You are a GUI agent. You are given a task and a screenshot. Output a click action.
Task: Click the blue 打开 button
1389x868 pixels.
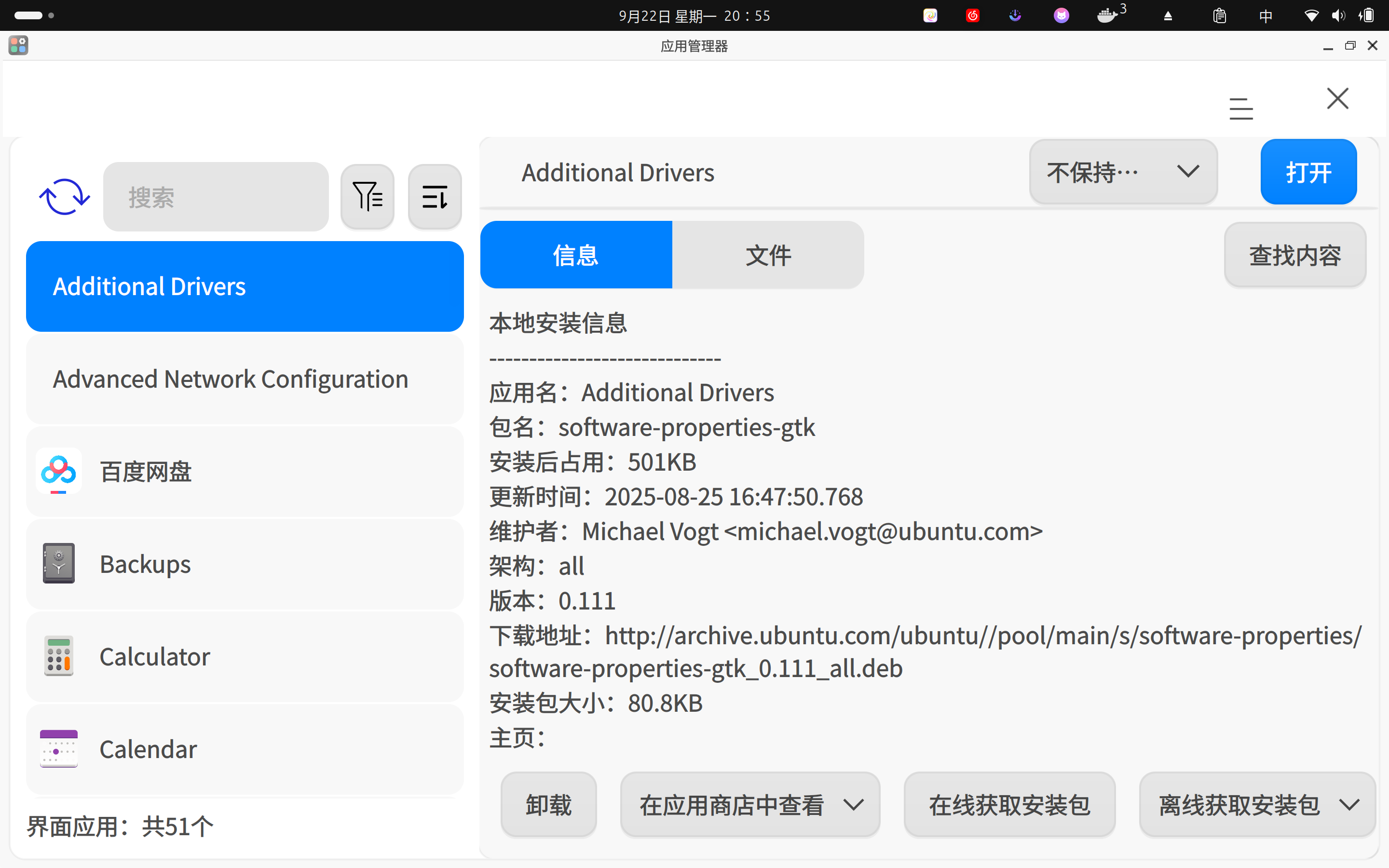point(1308,172)
